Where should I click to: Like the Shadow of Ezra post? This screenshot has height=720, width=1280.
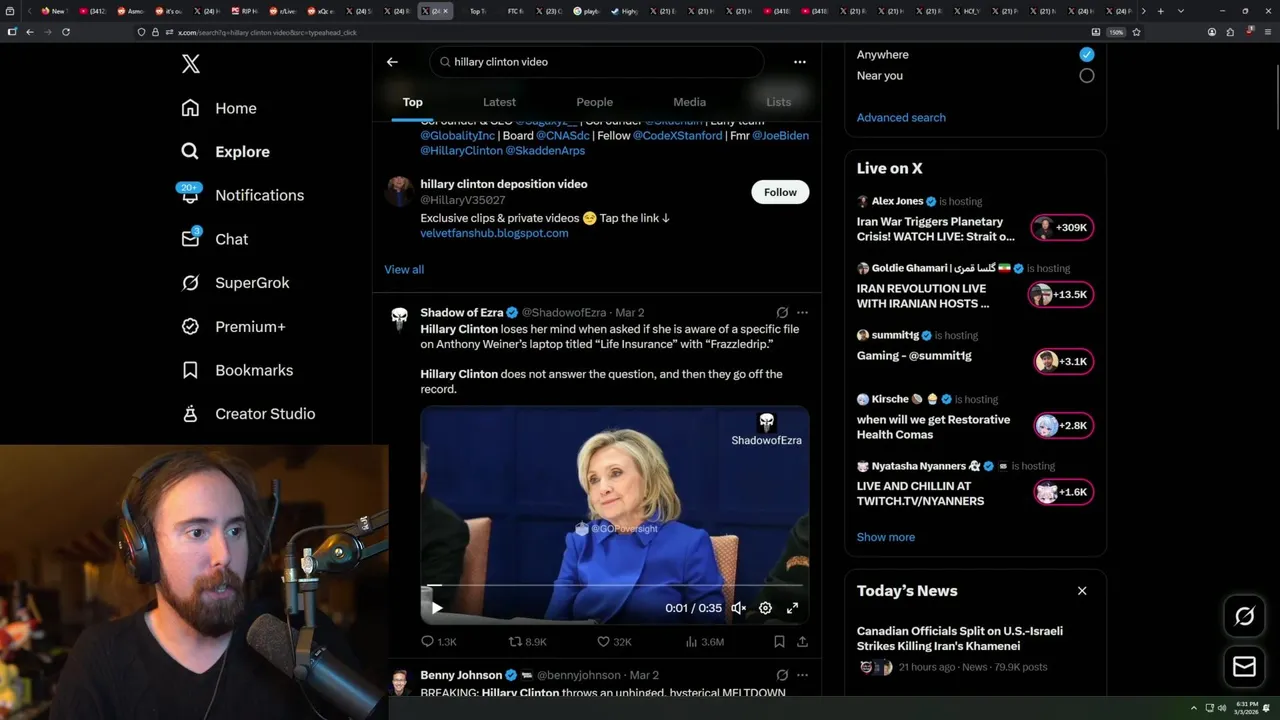pyautogui.click(x=614, y=642)
